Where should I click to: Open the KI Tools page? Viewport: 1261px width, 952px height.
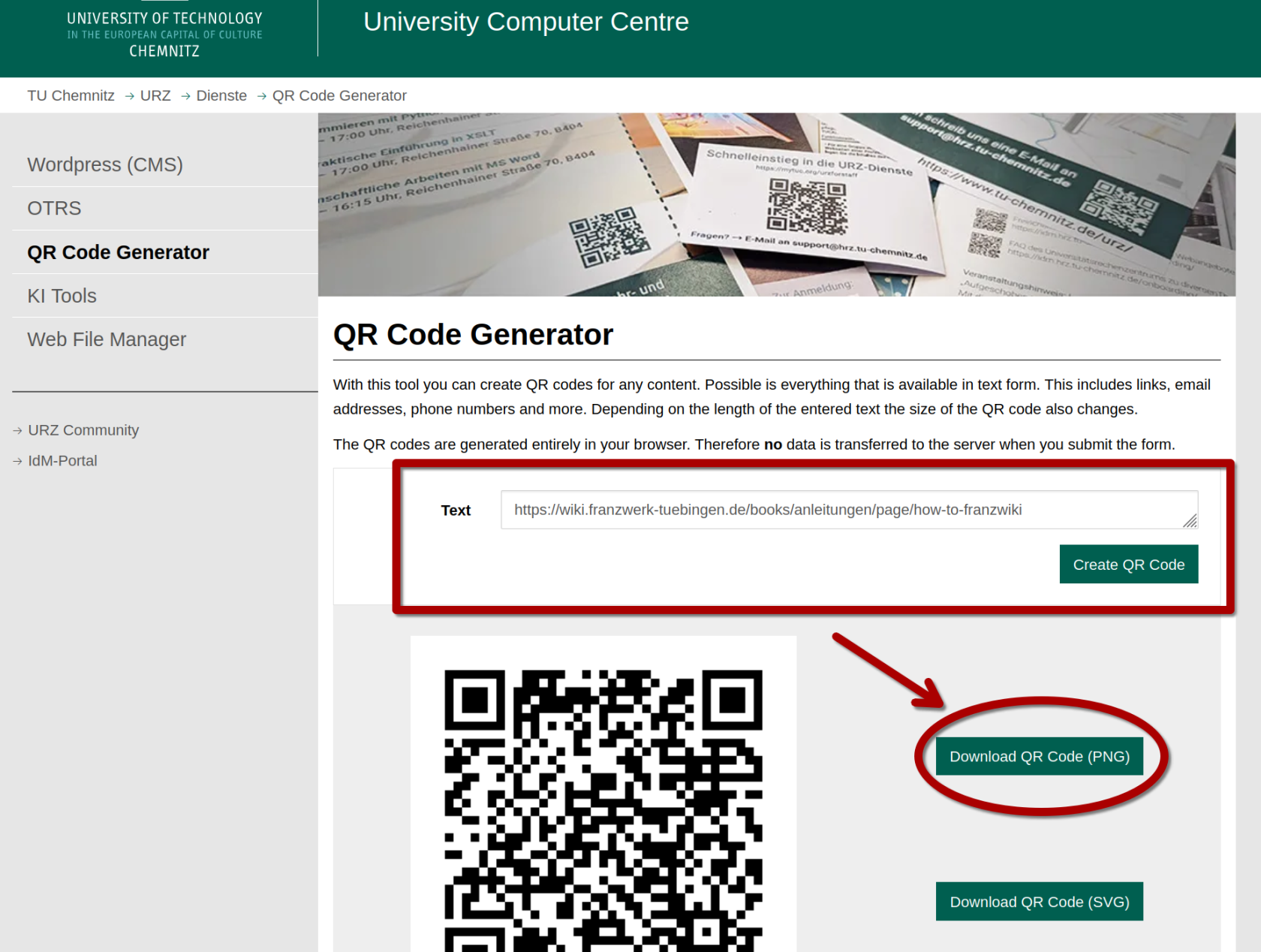coord(62,296)
